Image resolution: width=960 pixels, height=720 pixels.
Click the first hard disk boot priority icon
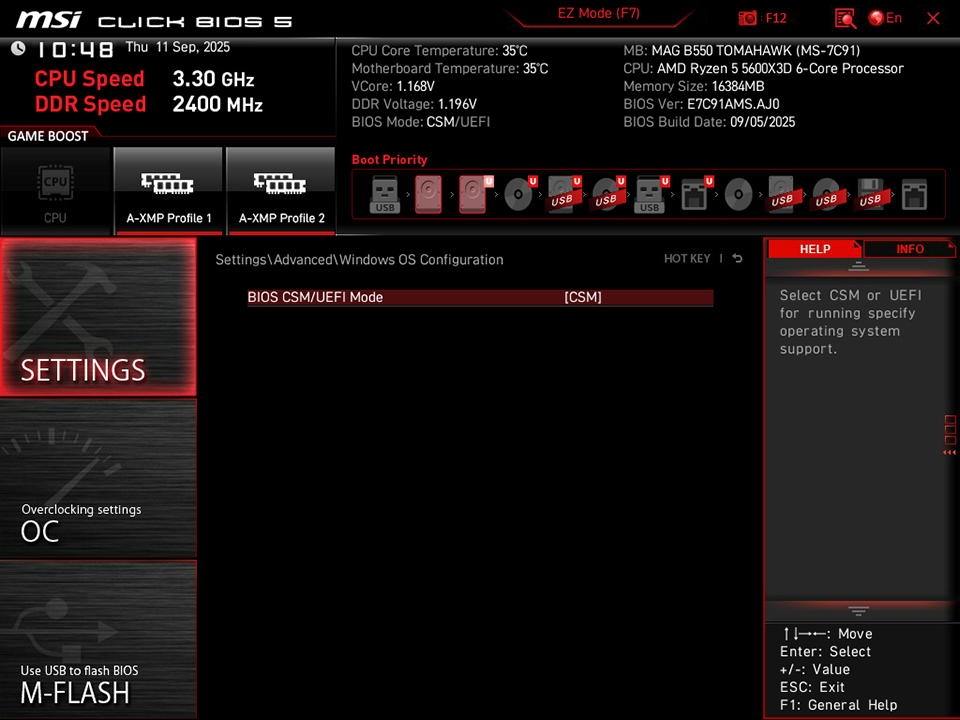click(428, 193)
